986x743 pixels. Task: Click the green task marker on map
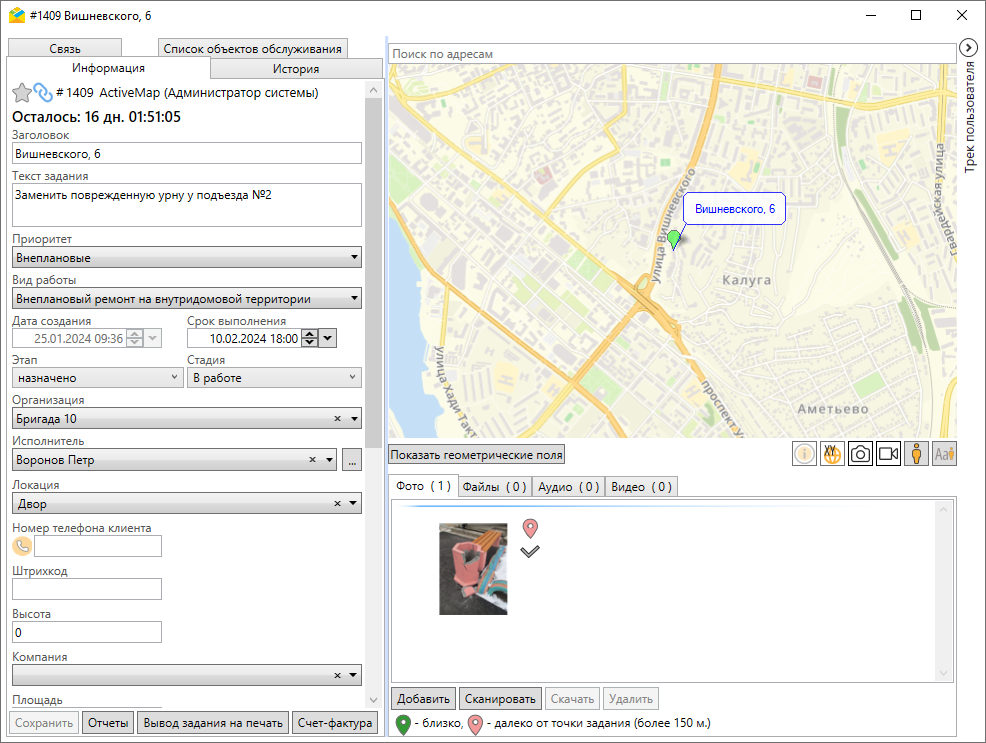click(x=674, y=239)
